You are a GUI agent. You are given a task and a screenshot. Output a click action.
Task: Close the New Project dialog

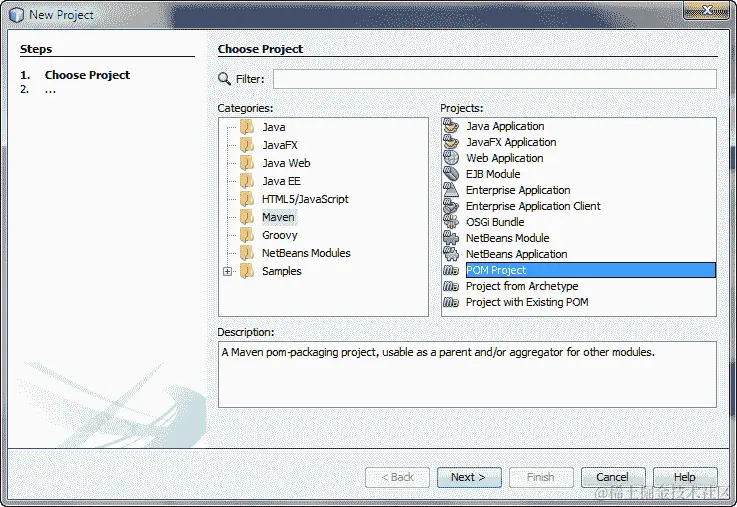(706, 10)
